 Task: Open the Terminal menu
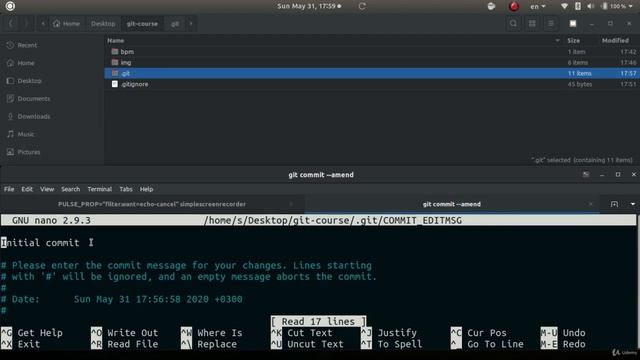tap(100, 189)
